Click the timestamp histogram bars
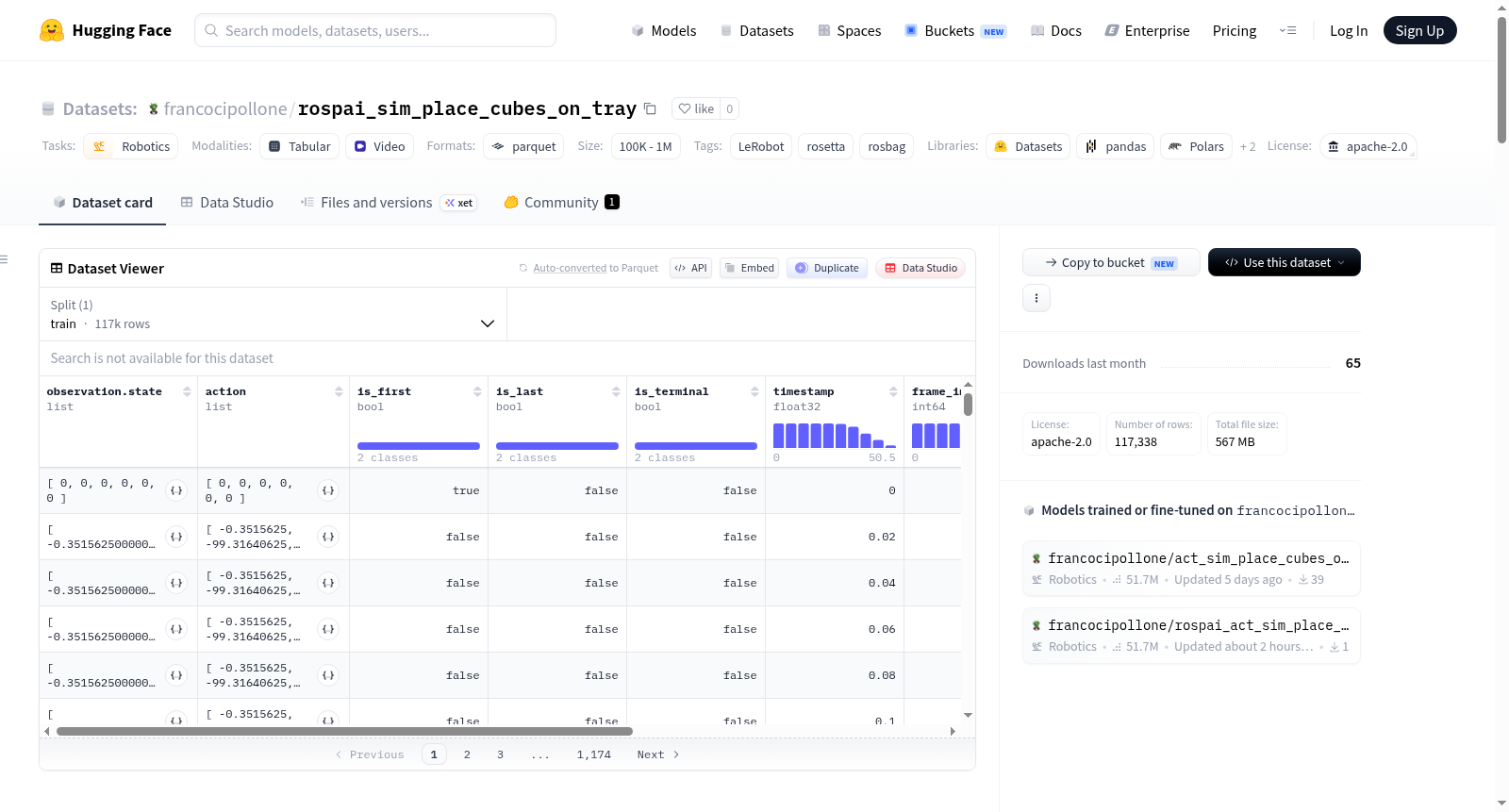The image size is (1509, 812). tap(834, 436)
